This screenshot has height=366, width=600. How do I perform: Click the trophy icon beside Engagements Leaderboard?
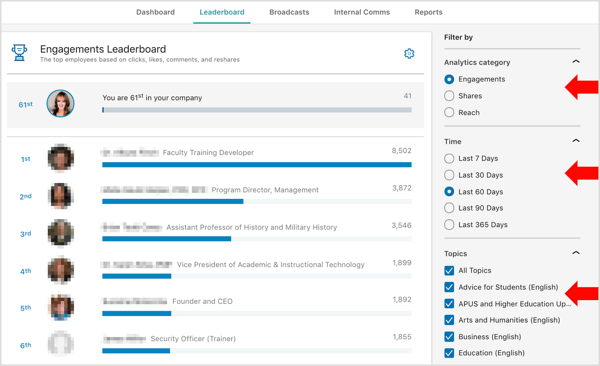coord(19,52)
